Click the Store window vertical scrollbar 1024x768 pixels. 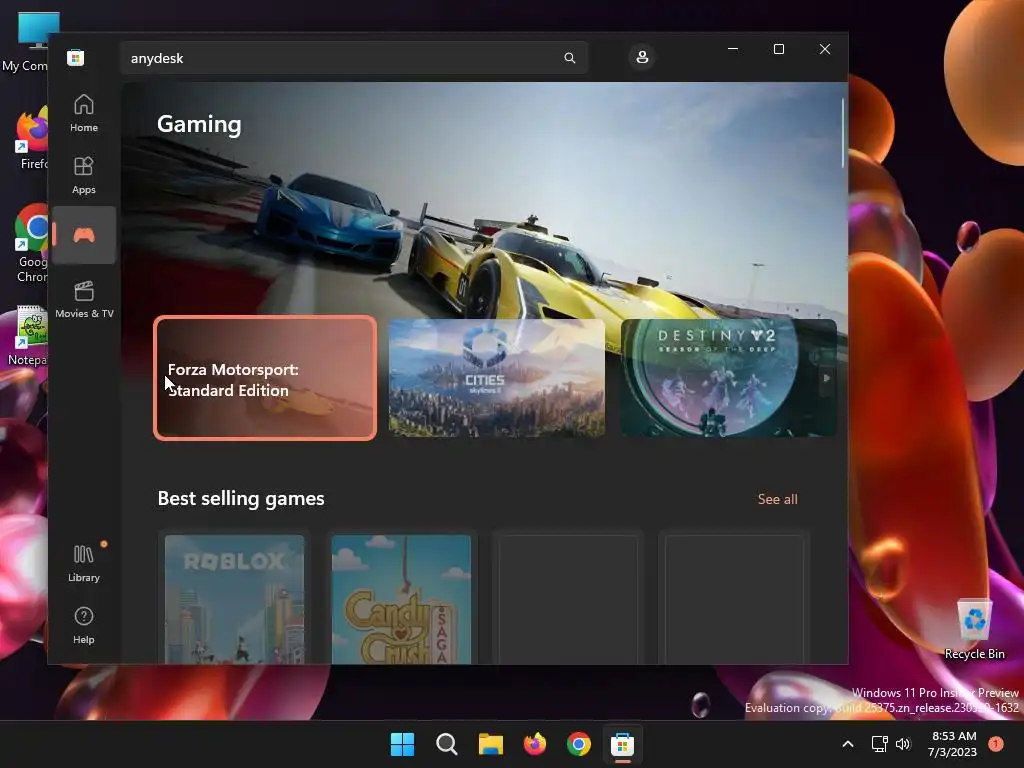click(x=842, y=133)
